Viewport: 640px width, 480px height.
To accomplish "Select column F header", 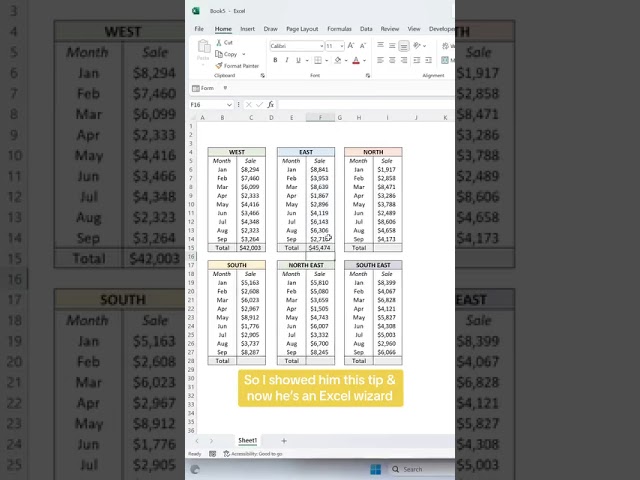I will [x=320, y=118].
